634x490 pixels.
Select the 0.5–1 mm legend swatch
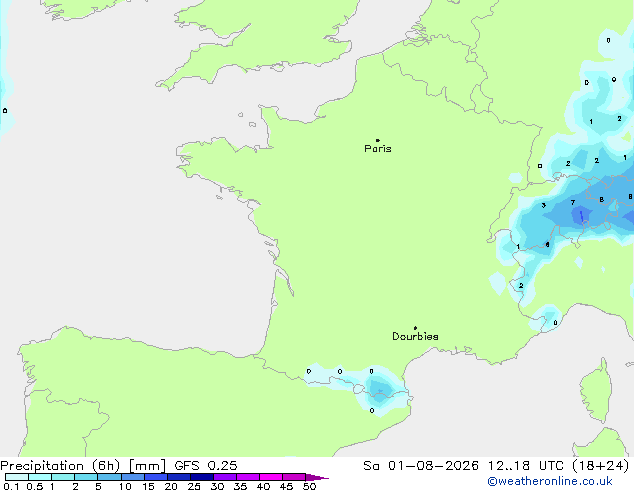[40, 477]
